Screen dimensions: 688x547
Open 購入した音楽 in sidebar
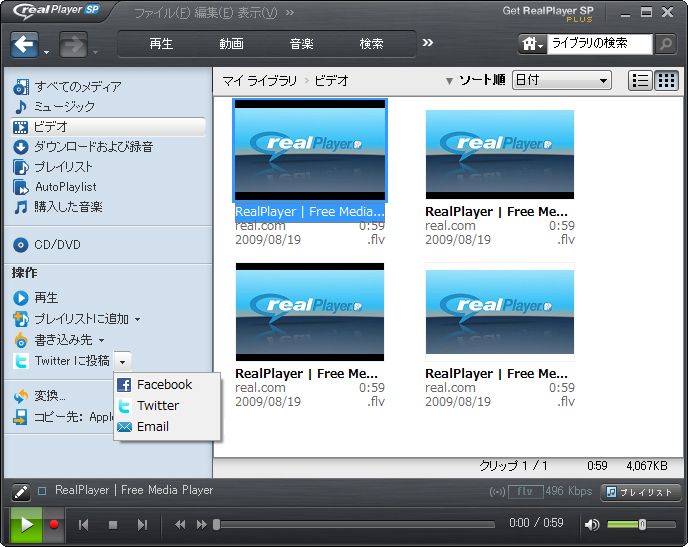click(x=58, y=207)
